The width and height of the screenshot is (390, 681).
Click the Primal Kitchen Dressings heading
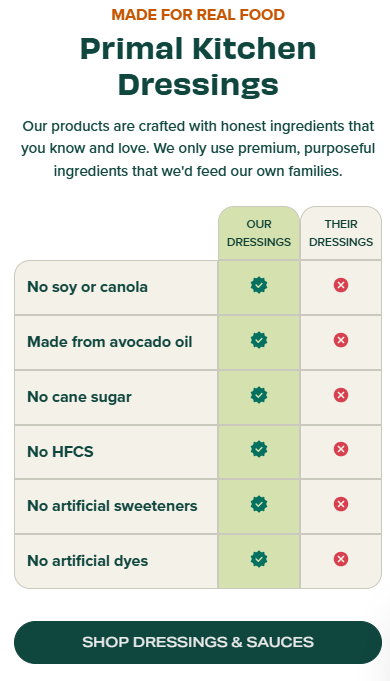198,66
